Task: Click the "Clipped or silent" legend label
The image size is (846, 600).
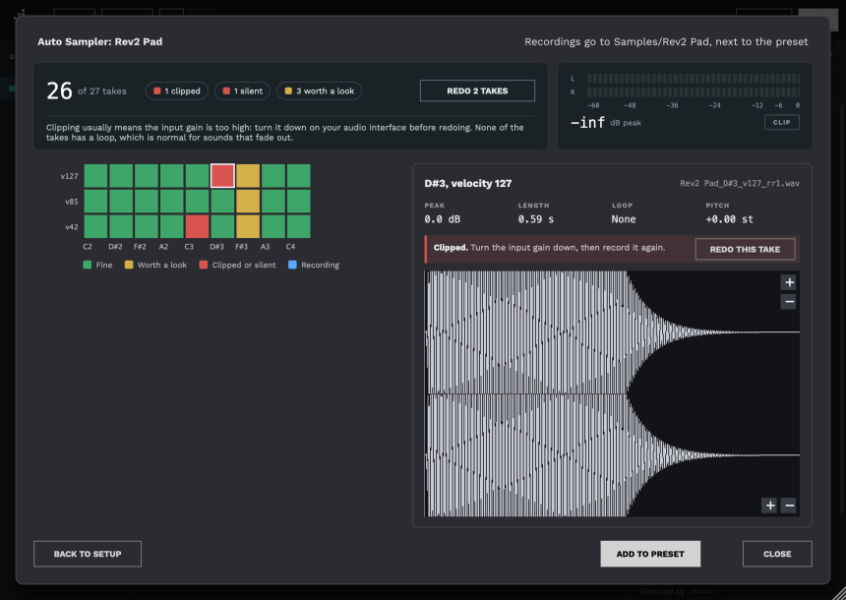Action: pyautogui.click(x=244, y=265)
